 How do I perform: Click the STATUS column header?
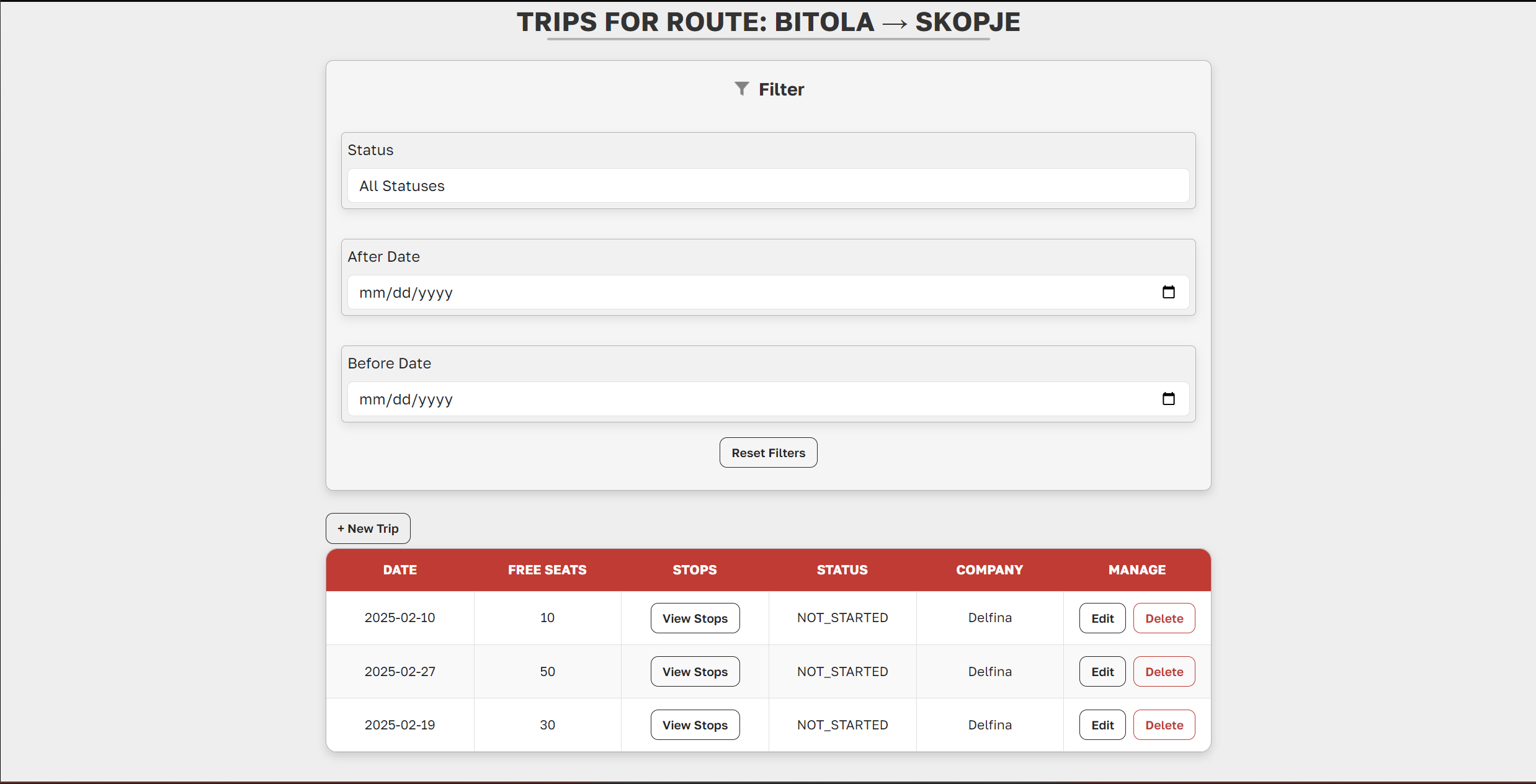(x=842, y=570)
